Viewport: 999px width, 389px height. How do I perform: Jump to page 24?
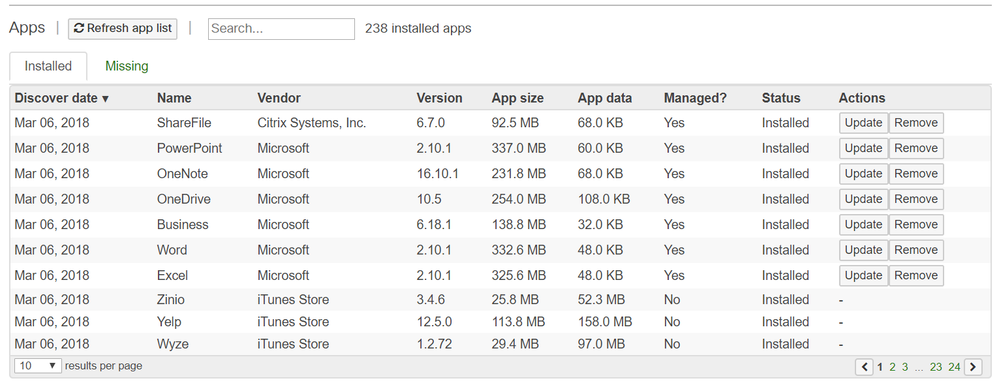[x=954, y=367]
